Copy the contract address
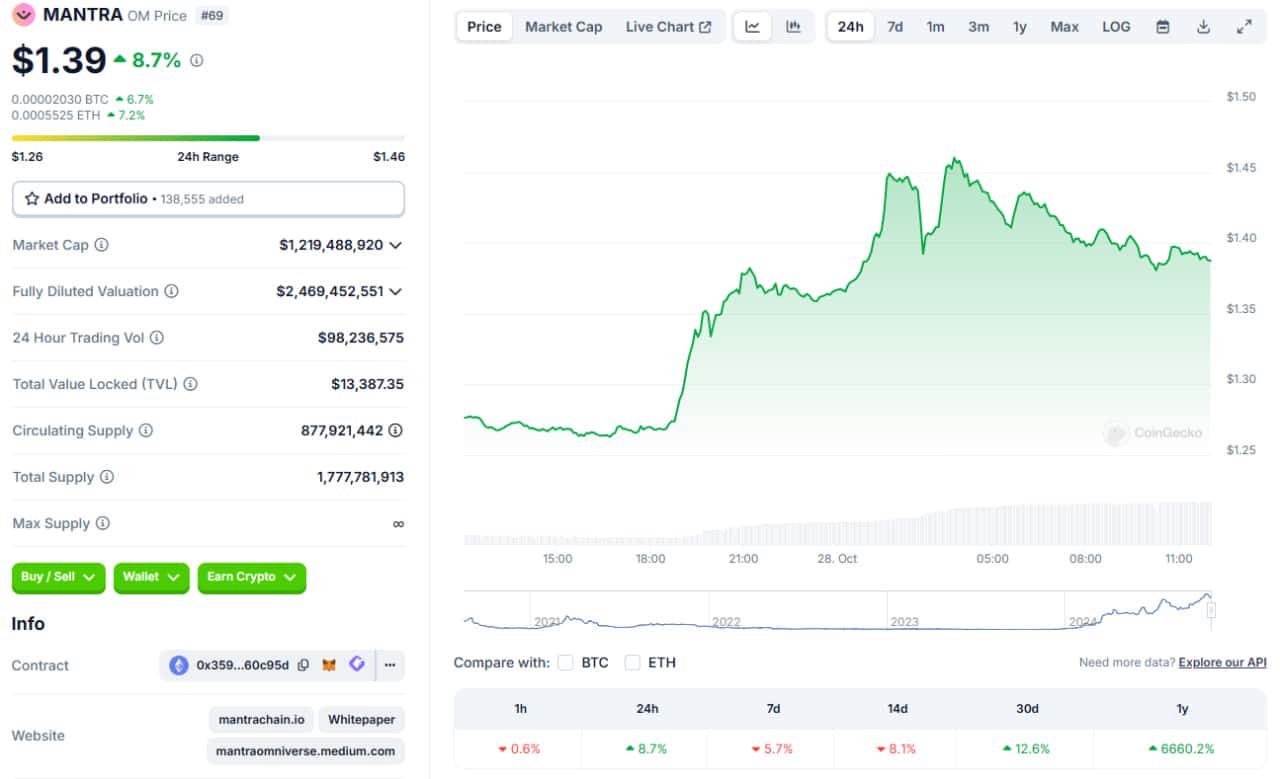 [303, 665]
